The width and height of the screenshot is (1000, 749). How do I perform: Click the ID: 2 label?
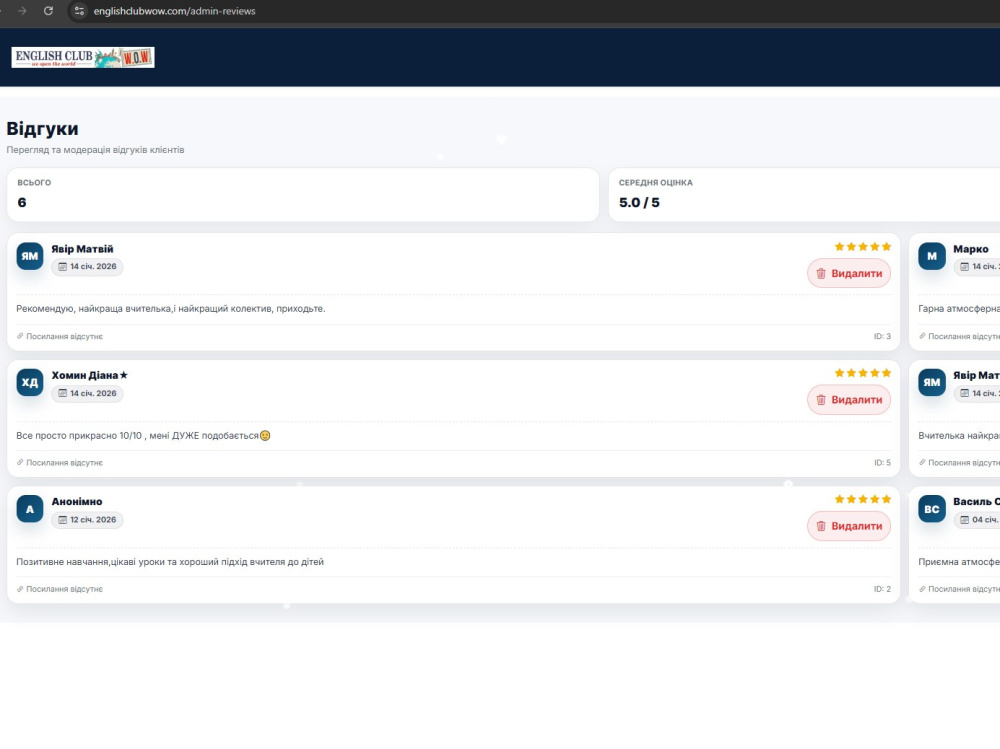coord(882,588)
